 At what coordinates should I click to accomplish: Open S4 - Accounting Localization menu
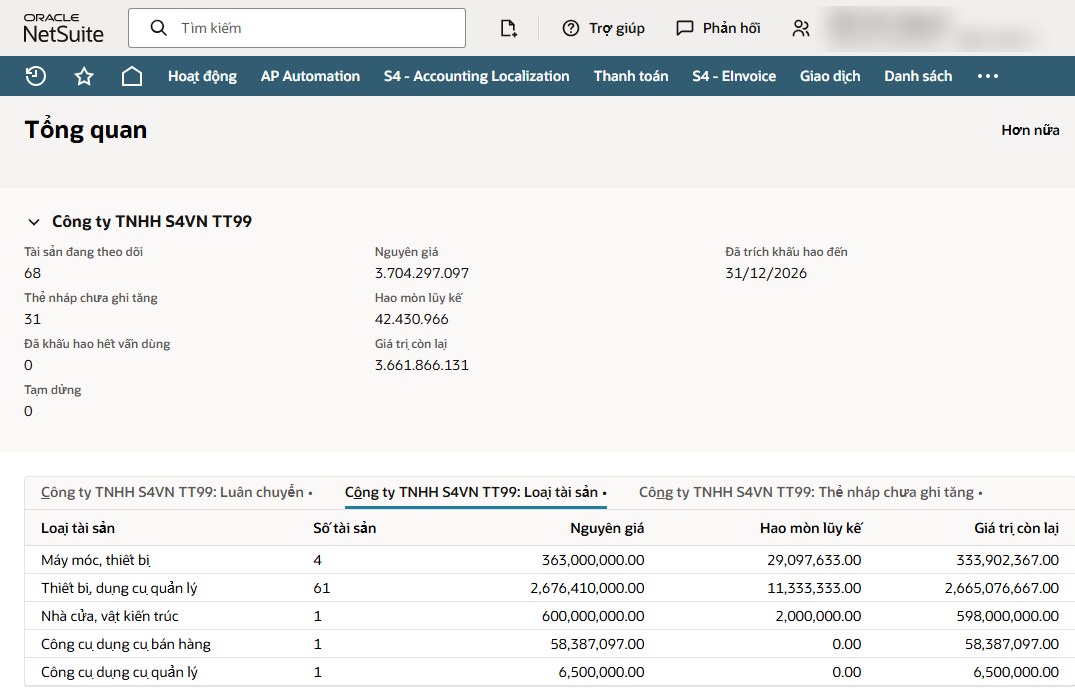[x=476, y=76]
